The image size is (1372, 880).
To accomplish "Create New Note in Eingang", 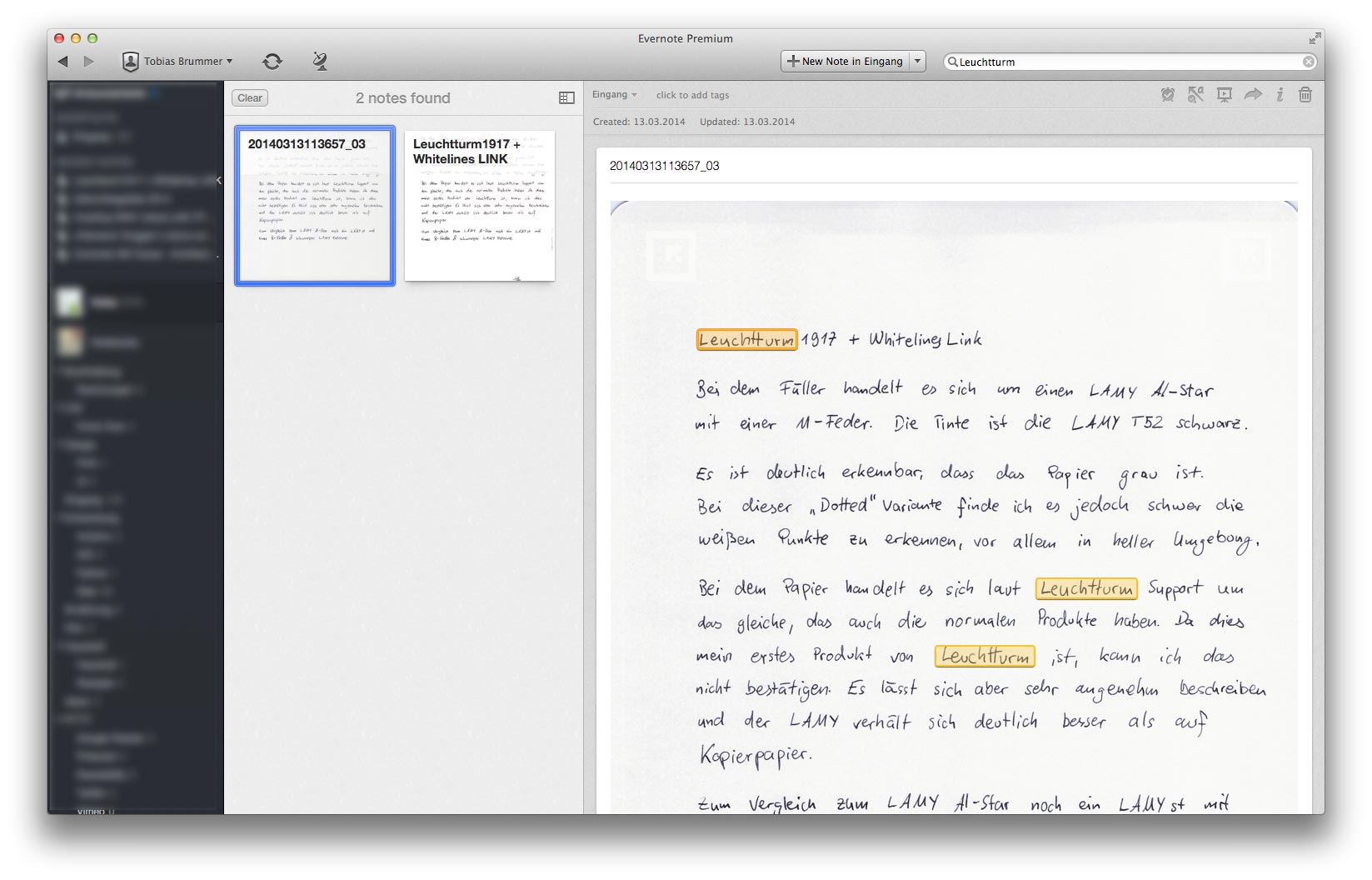I will 845,62.
